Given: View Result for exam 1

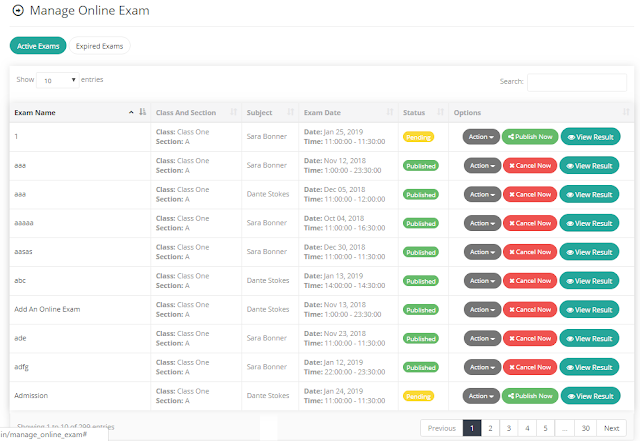Looking at the screenshot, I should 591,137.
